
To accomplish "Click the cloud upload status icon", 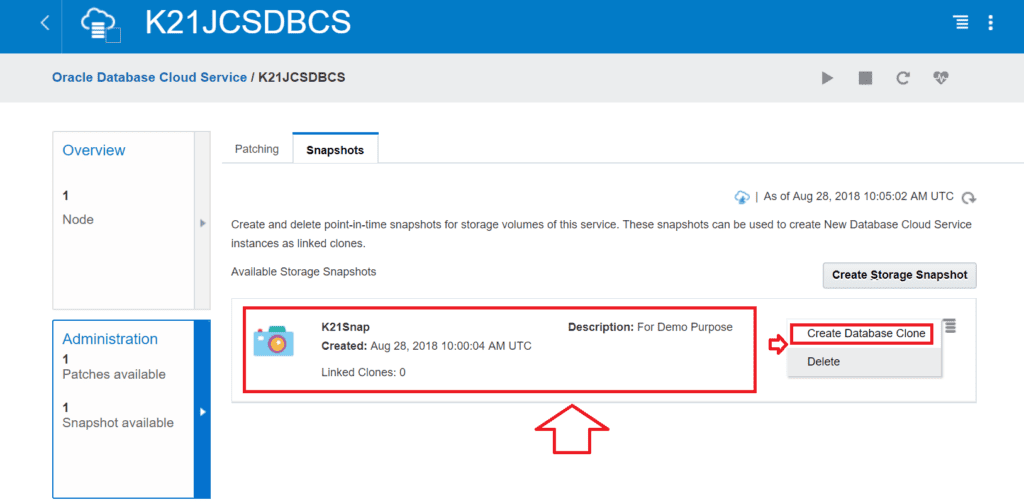I will [x=742, y=196].
